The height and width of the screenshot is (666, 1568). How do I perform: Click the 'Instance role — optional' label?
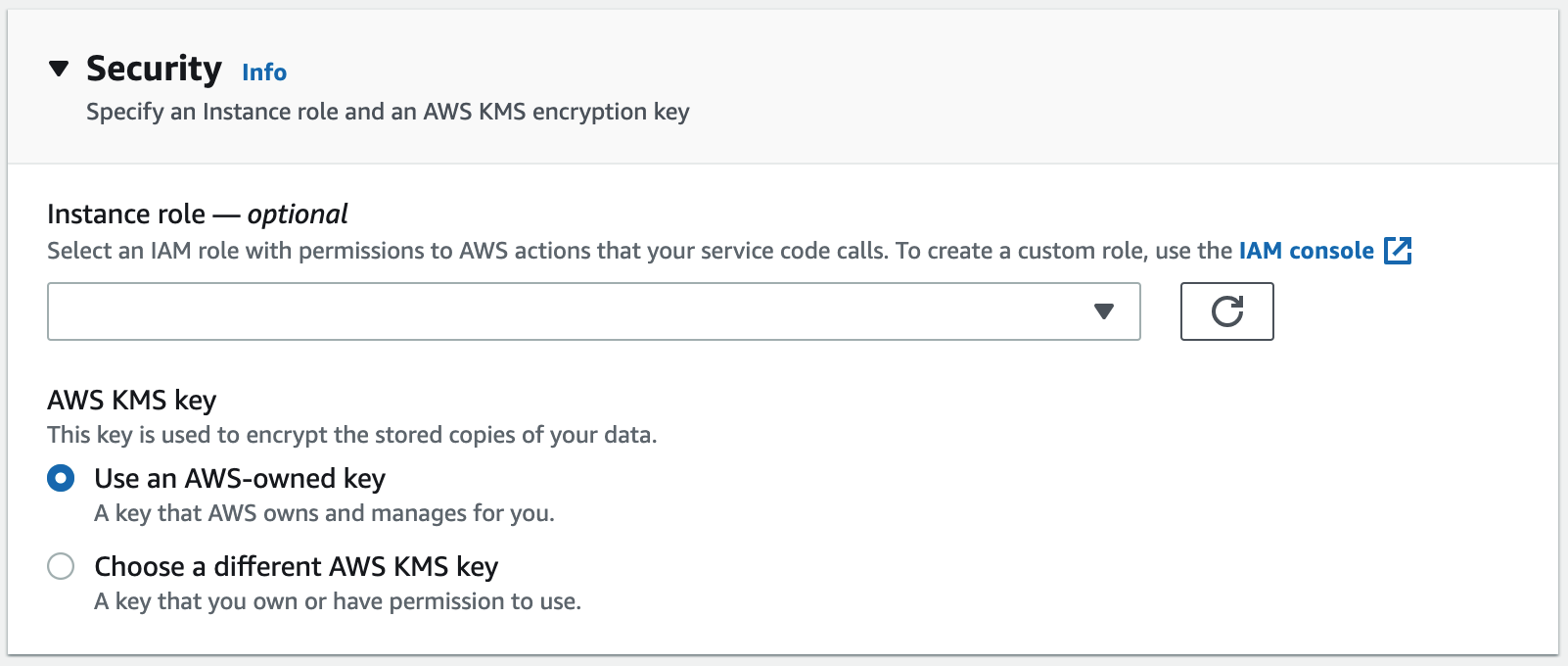tap(198, 214)
